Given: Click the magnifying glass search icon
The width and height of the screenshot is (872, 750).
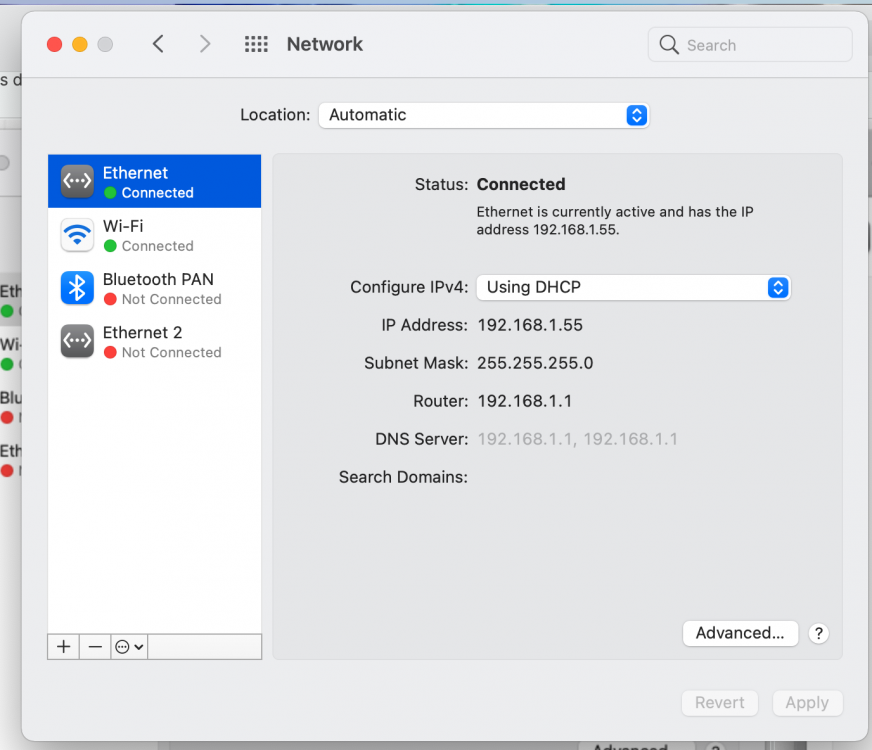Looking at the screenshot, I should (669, 44).
